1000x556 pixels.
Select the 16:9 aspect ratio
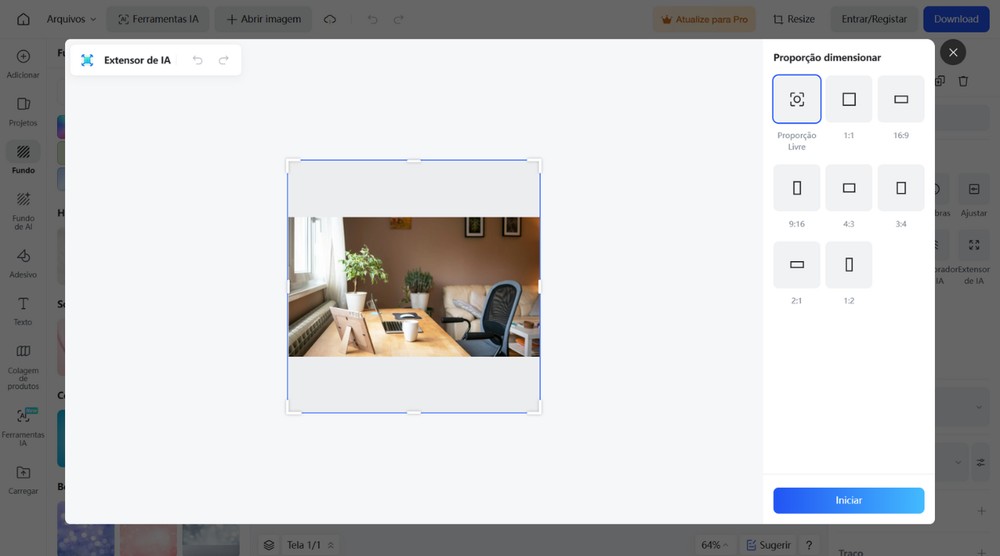[x=901, y=99]
